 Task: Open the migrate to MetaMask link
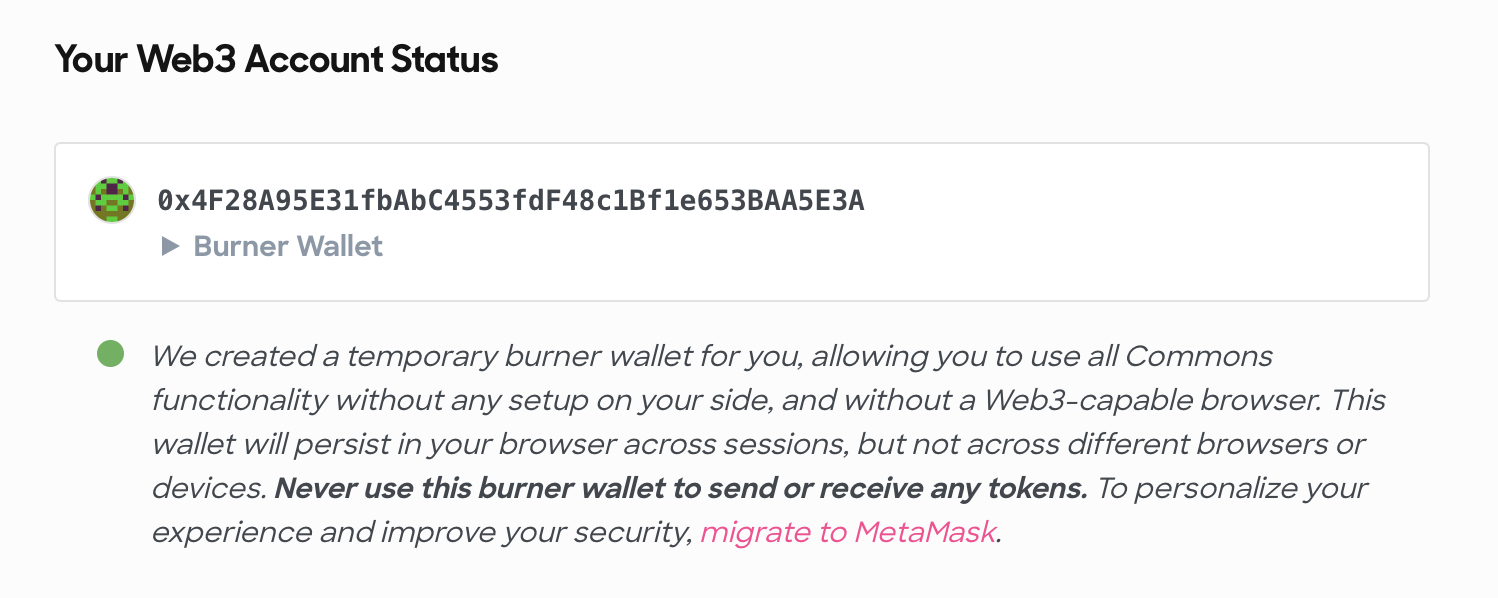tap(848, 532)
